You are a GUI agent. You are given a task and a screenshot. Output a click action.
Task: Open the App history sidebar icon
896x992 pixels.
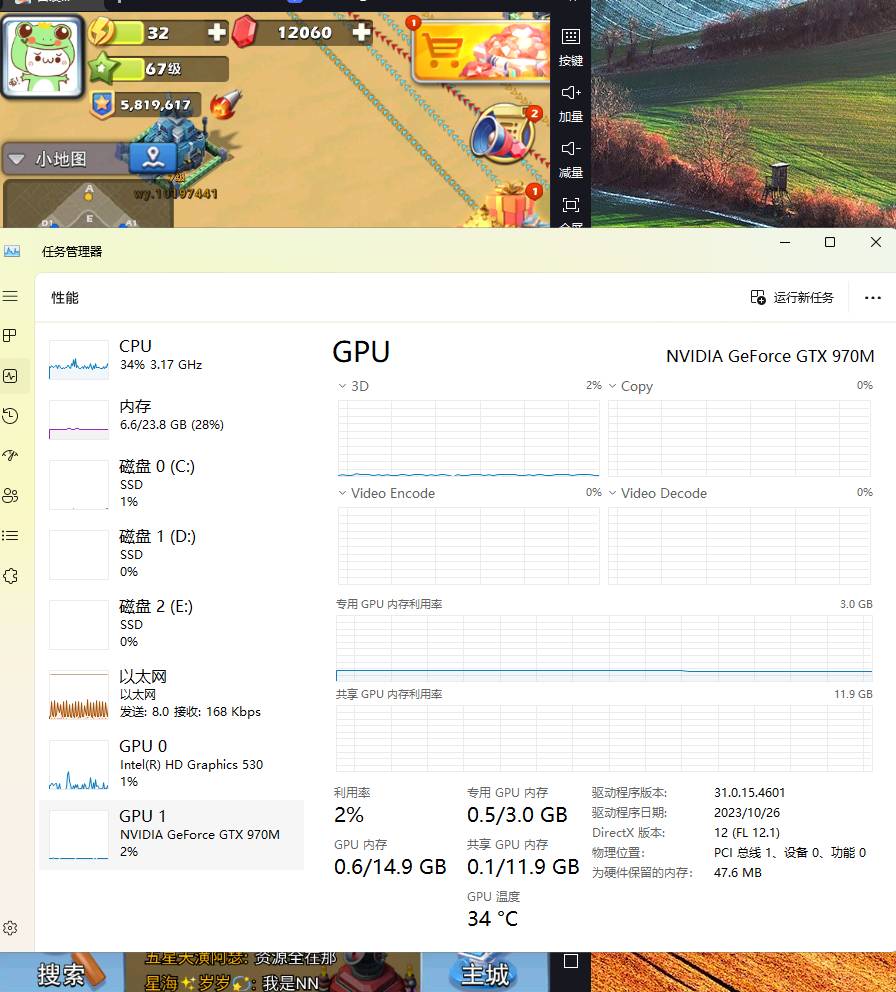click(10, 416)
